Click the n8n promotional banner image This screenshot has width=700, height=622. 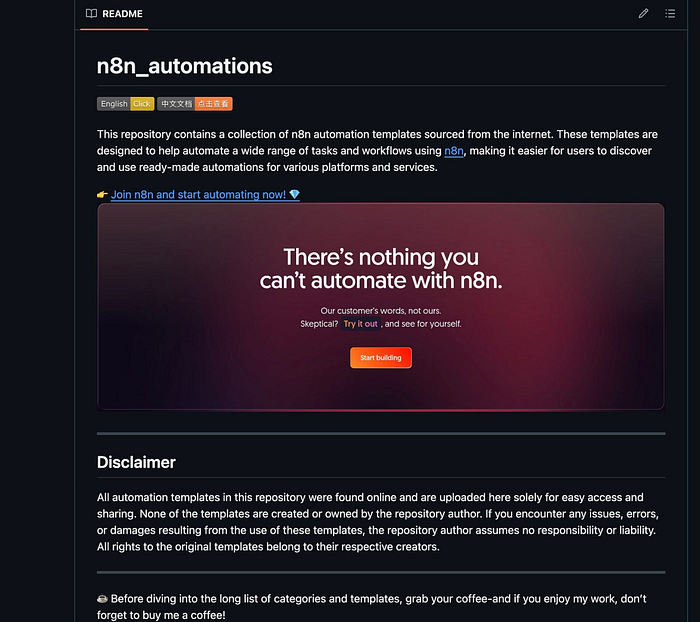point(381,306)
